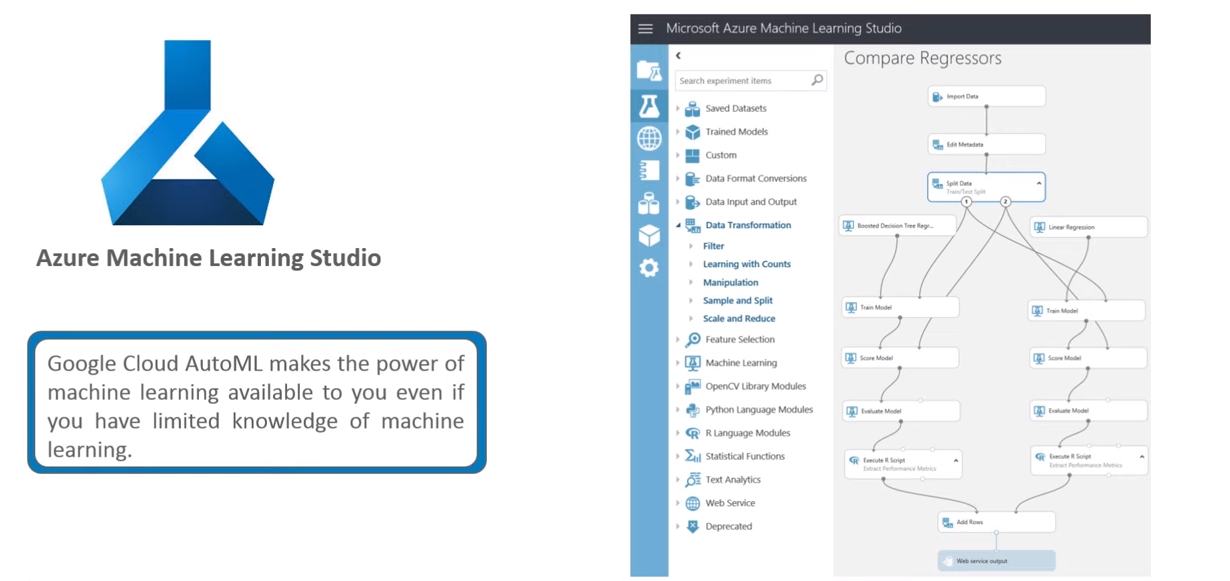Collapse the Data Transformation category arrow
Image resolution: width=1230 pixels, height=581 pixels.
[x=678, y=226]
